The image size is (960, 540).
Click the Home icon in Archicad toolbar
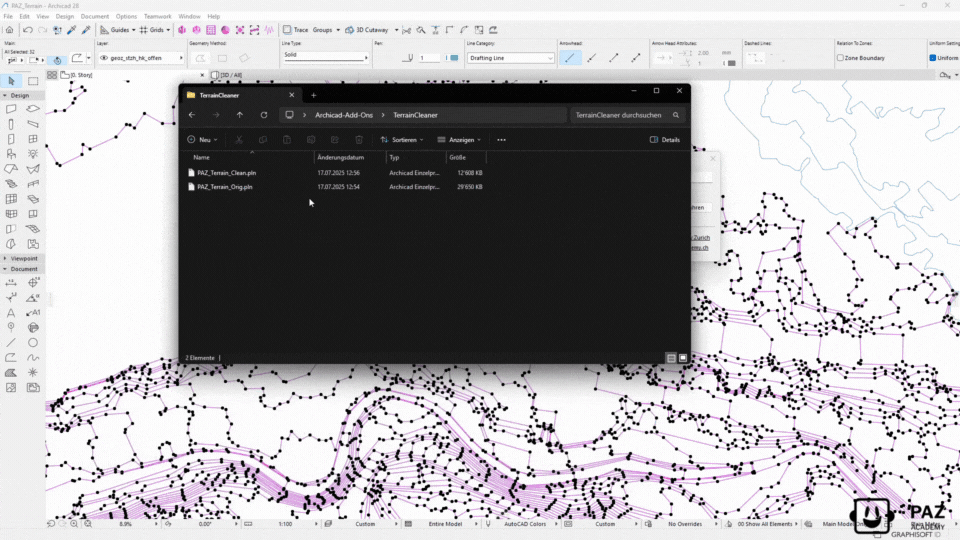(x=9, y=30)
